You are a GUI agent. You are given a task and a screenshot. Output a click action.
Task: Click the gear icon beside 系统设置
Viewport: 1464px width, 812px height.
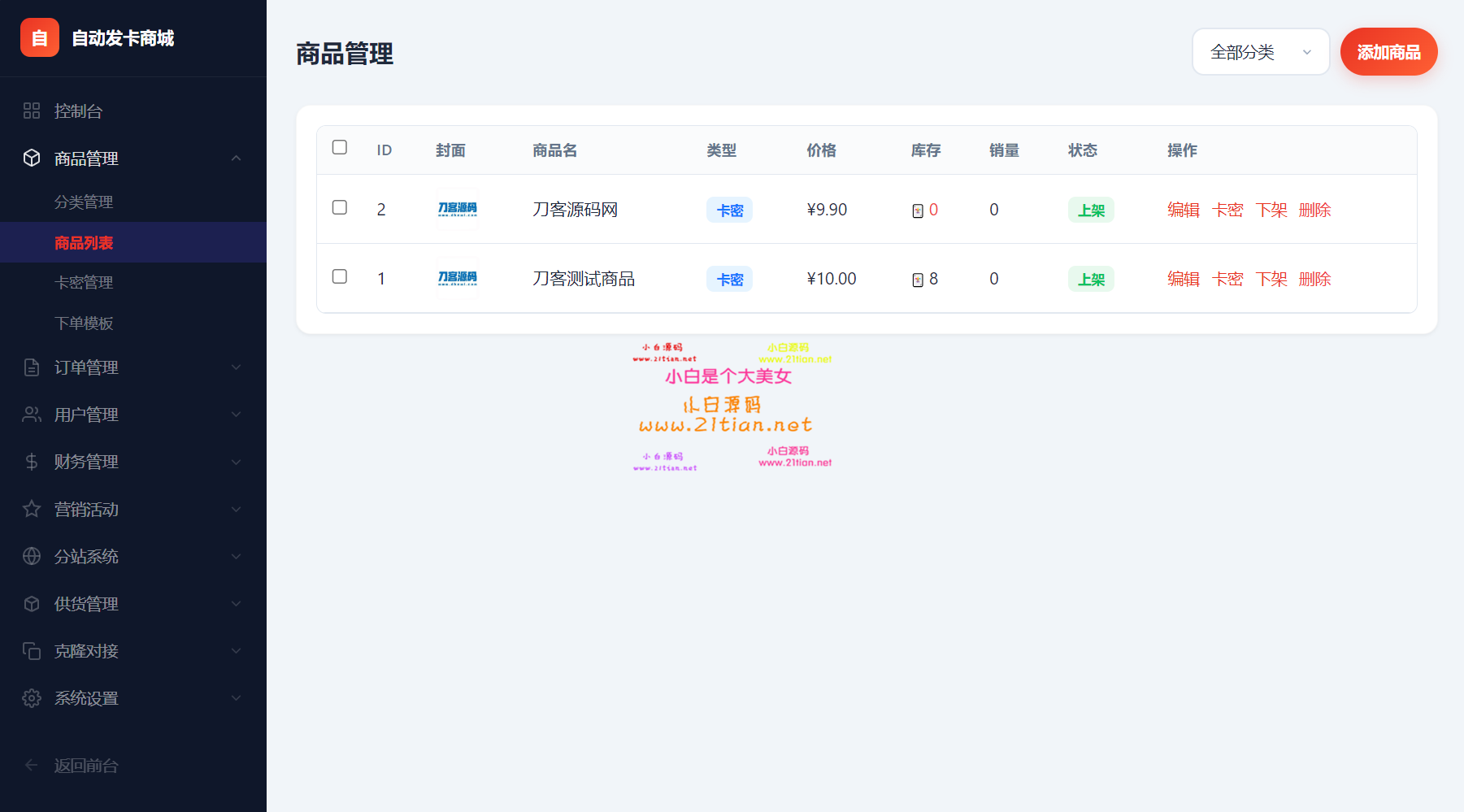32,698
